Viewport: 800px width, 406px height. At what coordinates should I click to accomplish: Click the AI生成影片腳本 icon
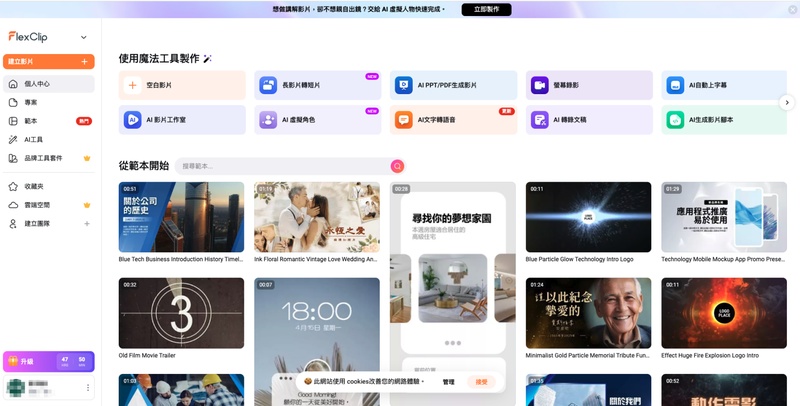tap(675, 120)
